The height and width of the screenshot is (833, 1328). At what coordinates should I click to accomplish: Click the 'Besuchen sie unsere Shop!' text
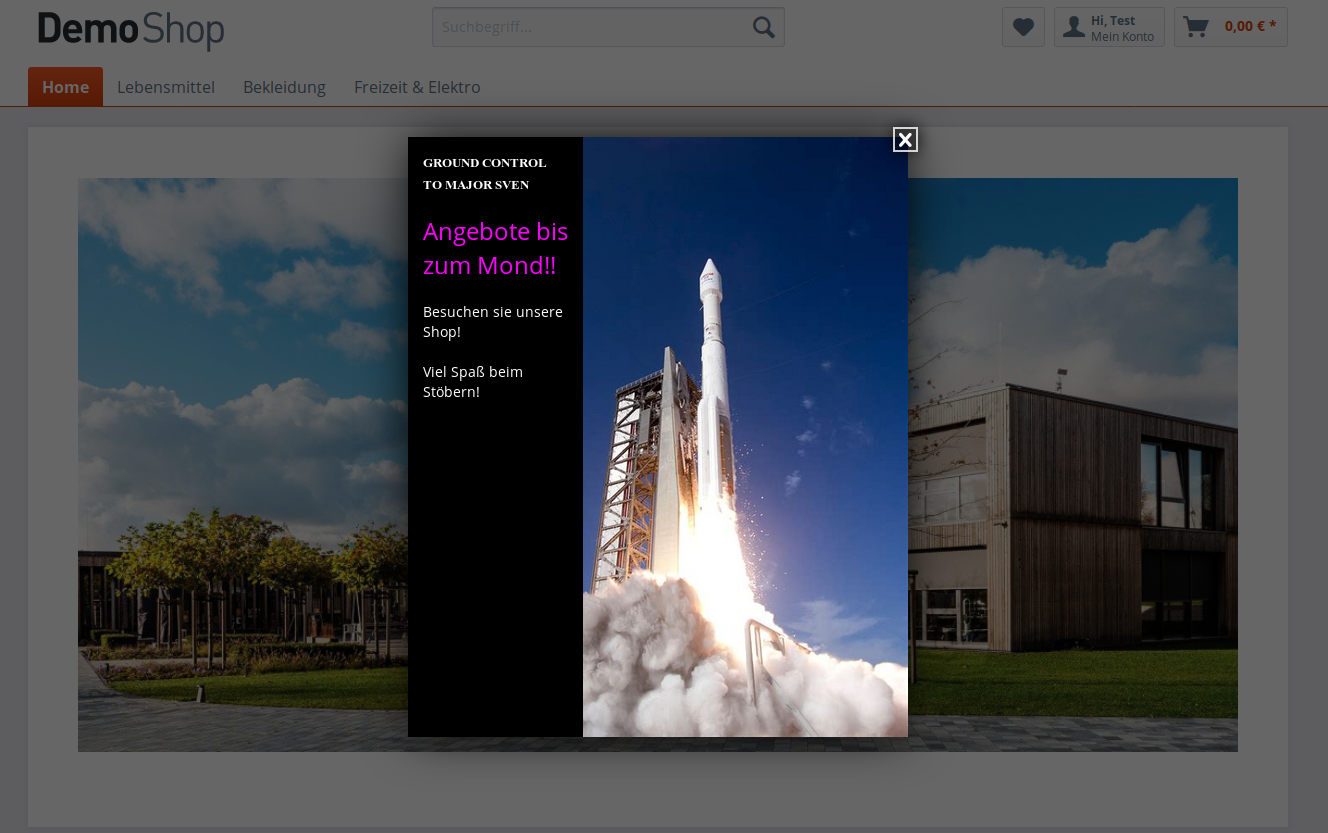(x=492, y=322)
